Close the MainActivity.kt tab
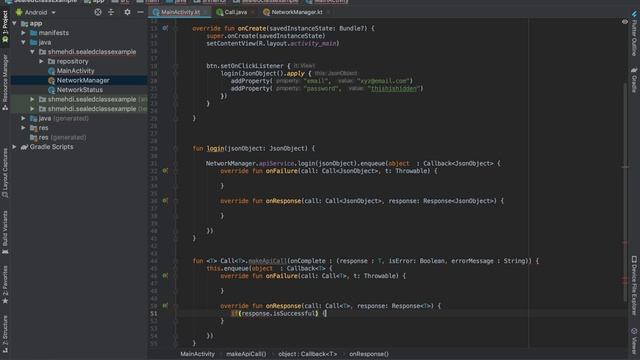The height and width of the screenshot is (360, 640). (x=206, y=12)
